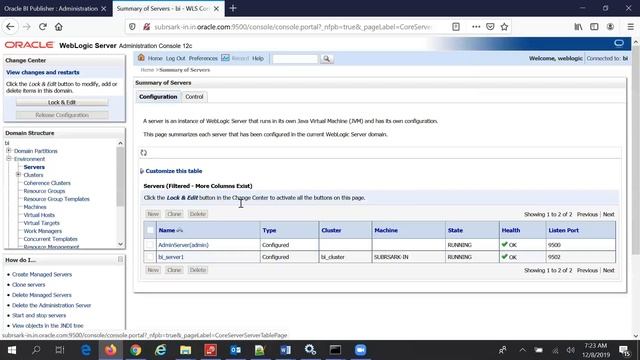Click Domain Structure scrollbar down arrow
The height and width of the screenshot is (360, 640).
point(120,244)
